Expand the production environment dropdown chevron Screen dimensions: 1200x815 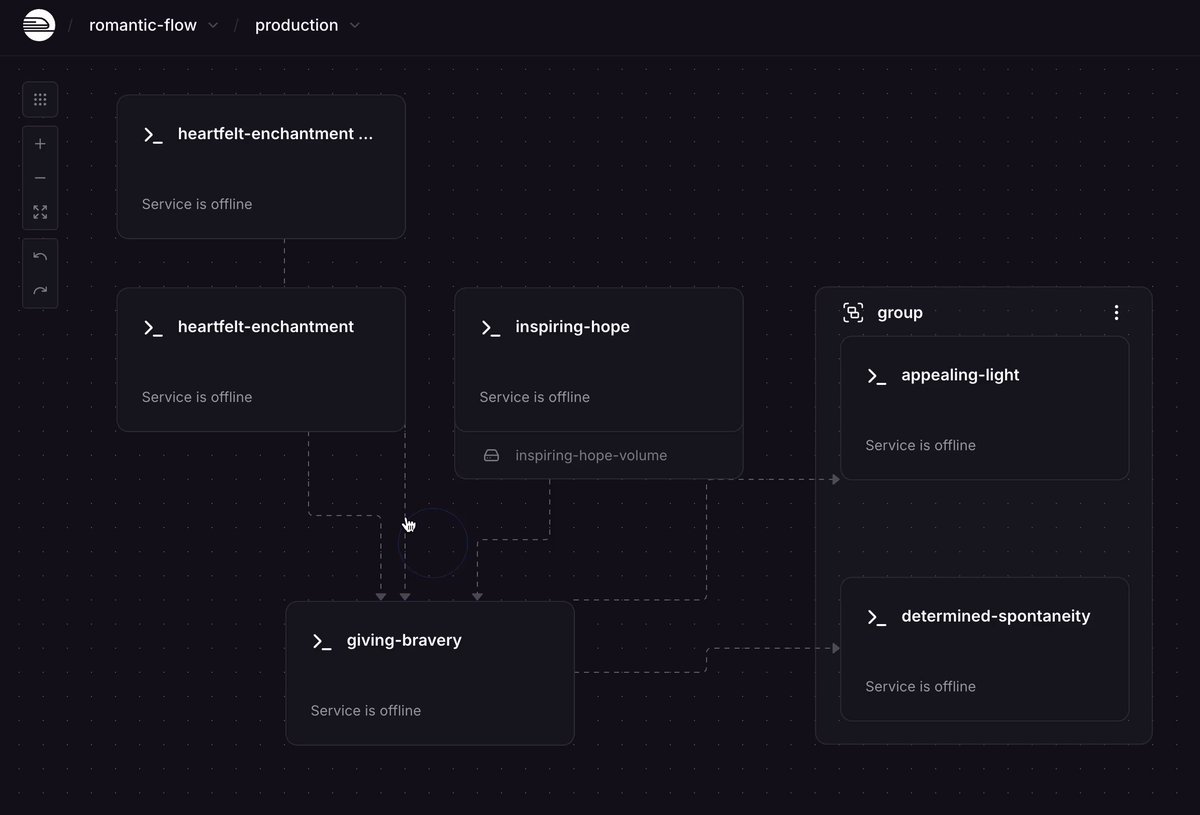coord(354,26)
